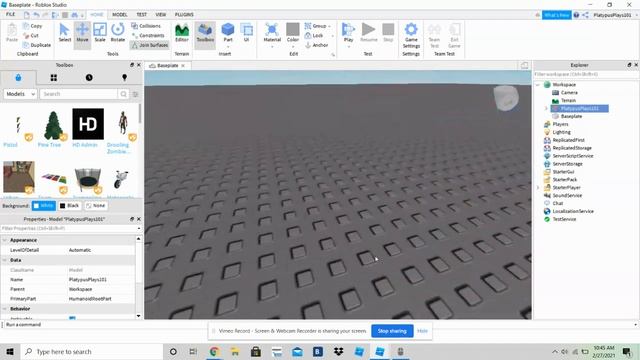Switch to the MODEL ribbon tab
This screenshot has height=360, width=640.
(x=120, y=14)
